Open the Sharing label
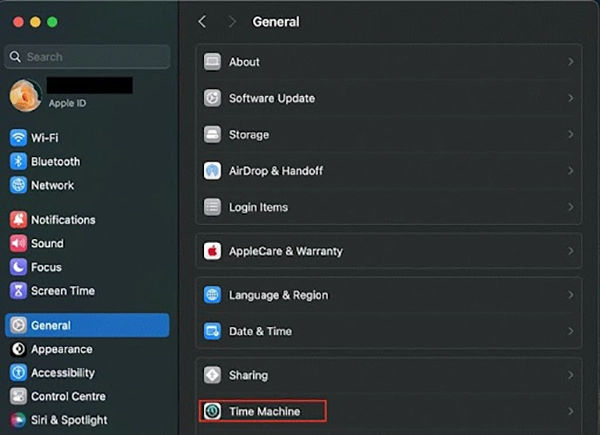The image size is (600, 435). pyautogui.click(x=248, y=375)
